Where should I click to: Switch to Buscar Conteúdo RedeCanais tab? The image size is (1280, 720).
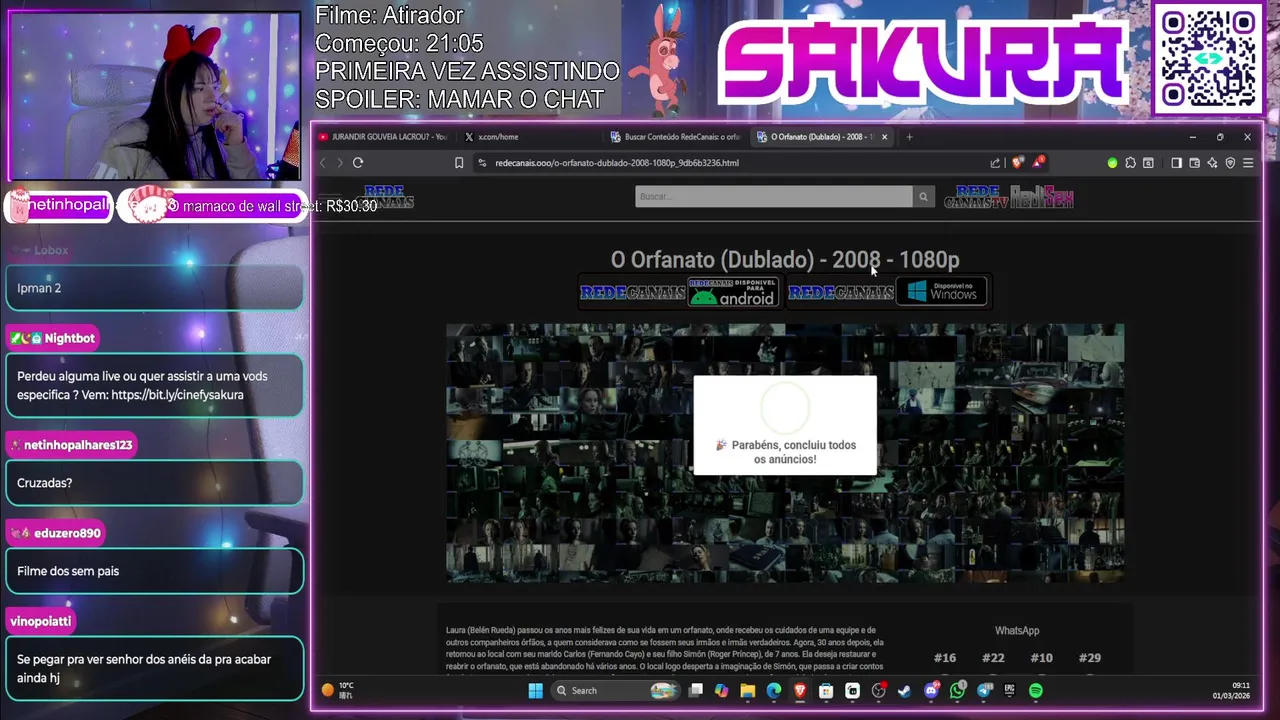[675, 137]
